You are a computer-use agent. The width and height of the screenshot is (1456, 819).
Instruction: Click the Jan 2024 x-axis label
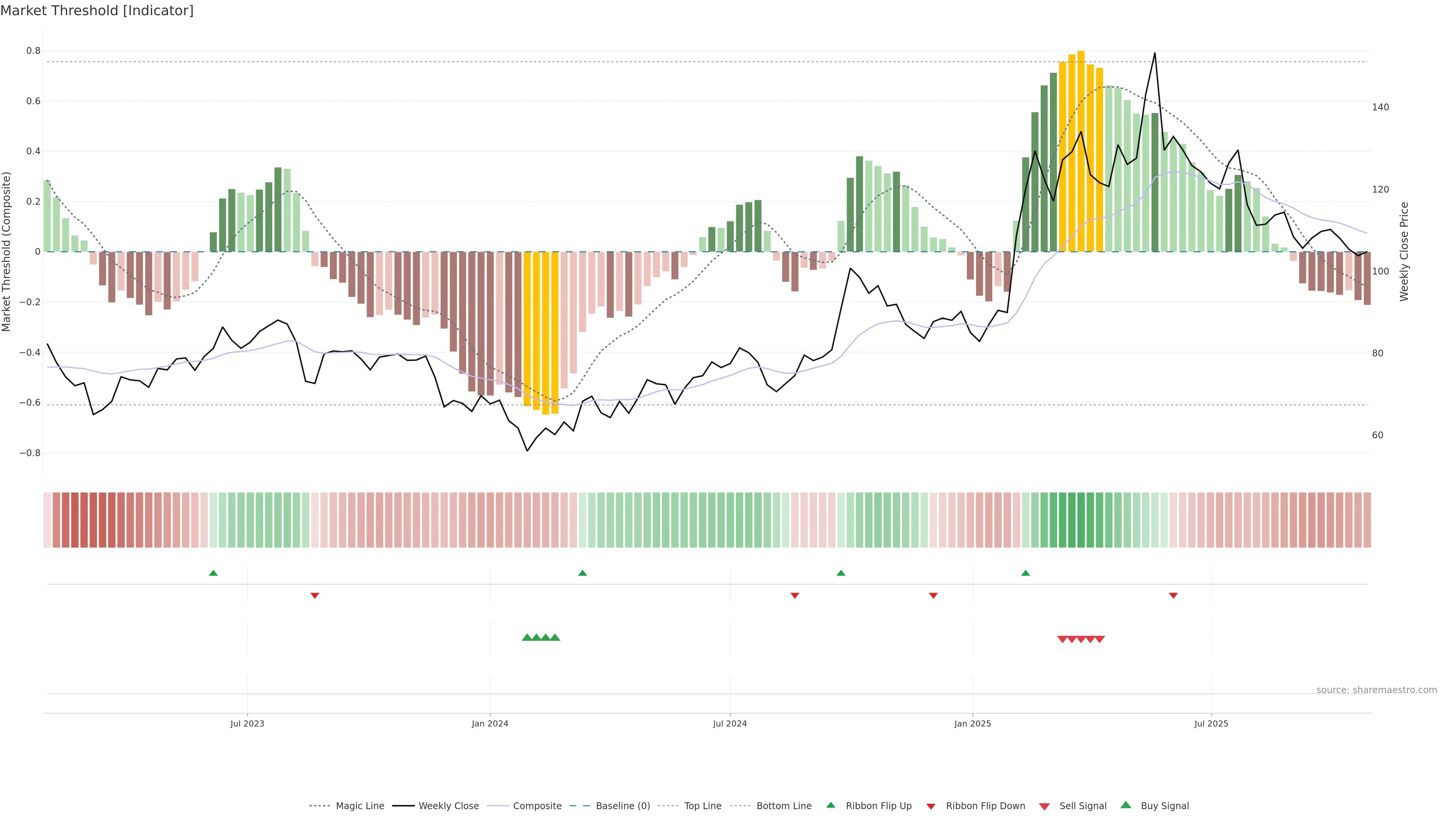coord(490,723)
